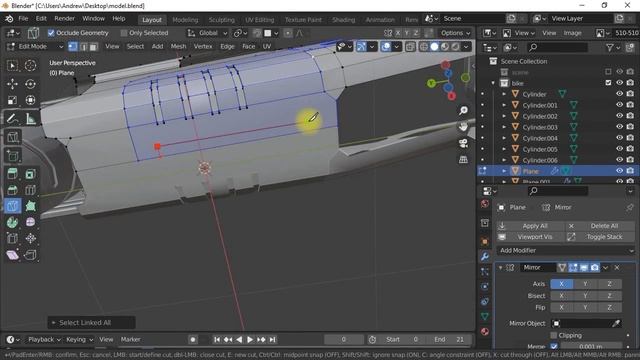Click the Apply All button
The height and width of the screenshot is (360, 640).
tap(531, 226)
